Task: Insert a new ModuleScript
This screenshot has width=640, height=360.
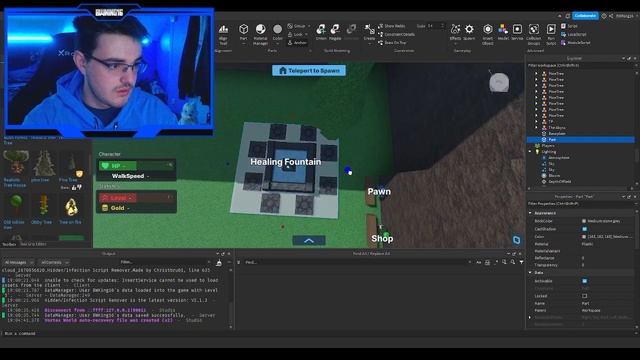Action: coord(576,42)
